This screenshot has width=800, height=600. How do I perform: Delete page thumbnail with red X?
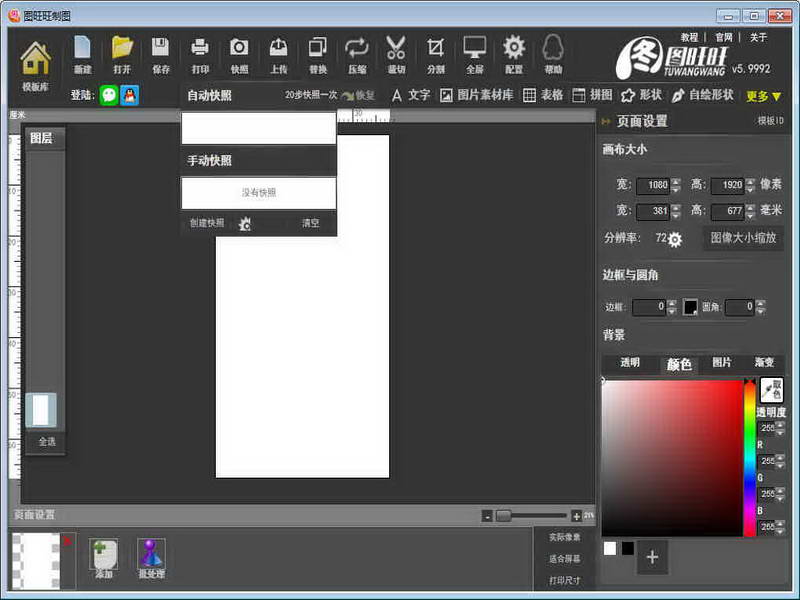(x=67, y=541)
